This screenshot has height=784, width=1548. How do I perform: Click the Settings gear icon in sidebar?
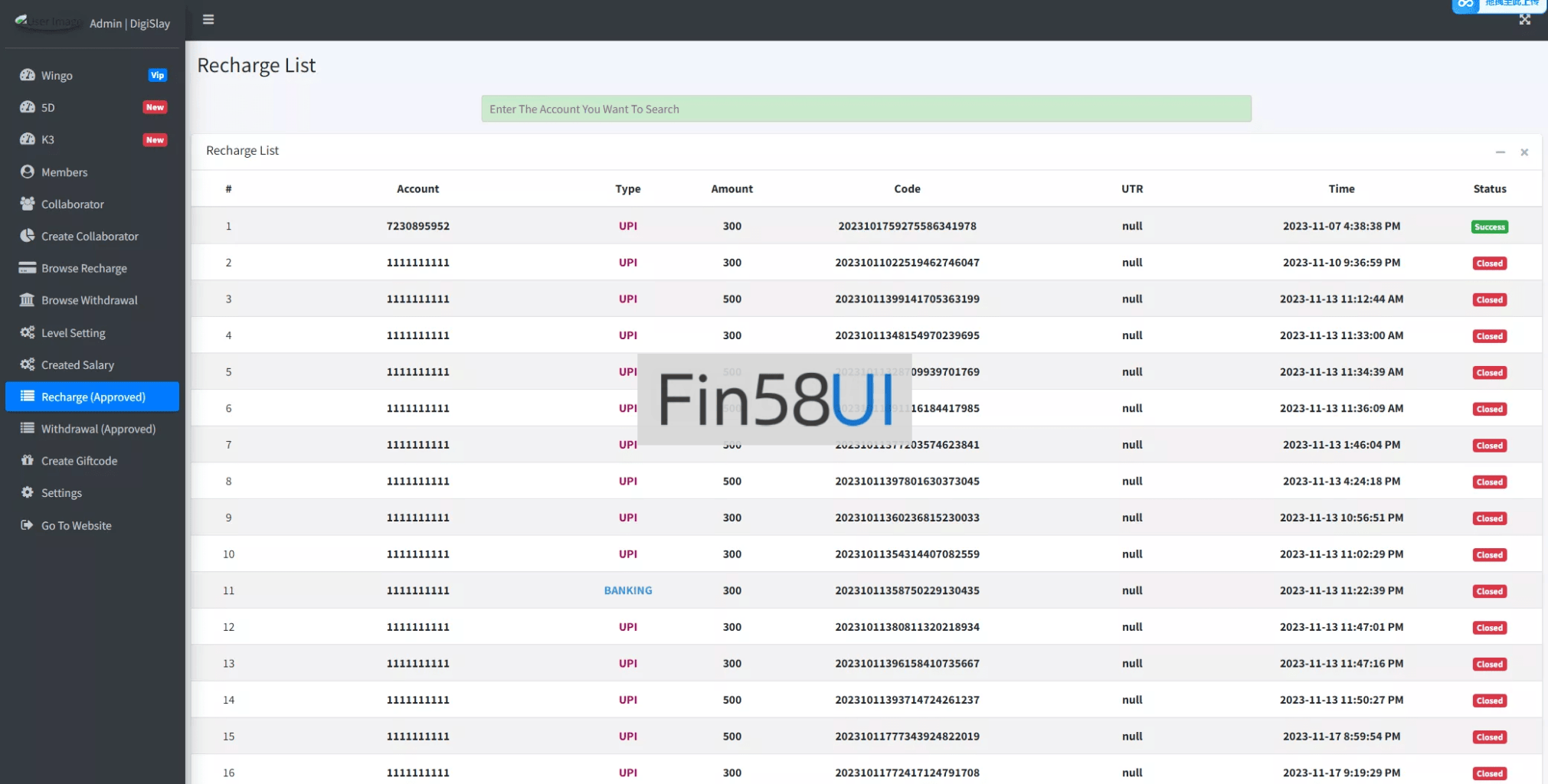[28, 492]
